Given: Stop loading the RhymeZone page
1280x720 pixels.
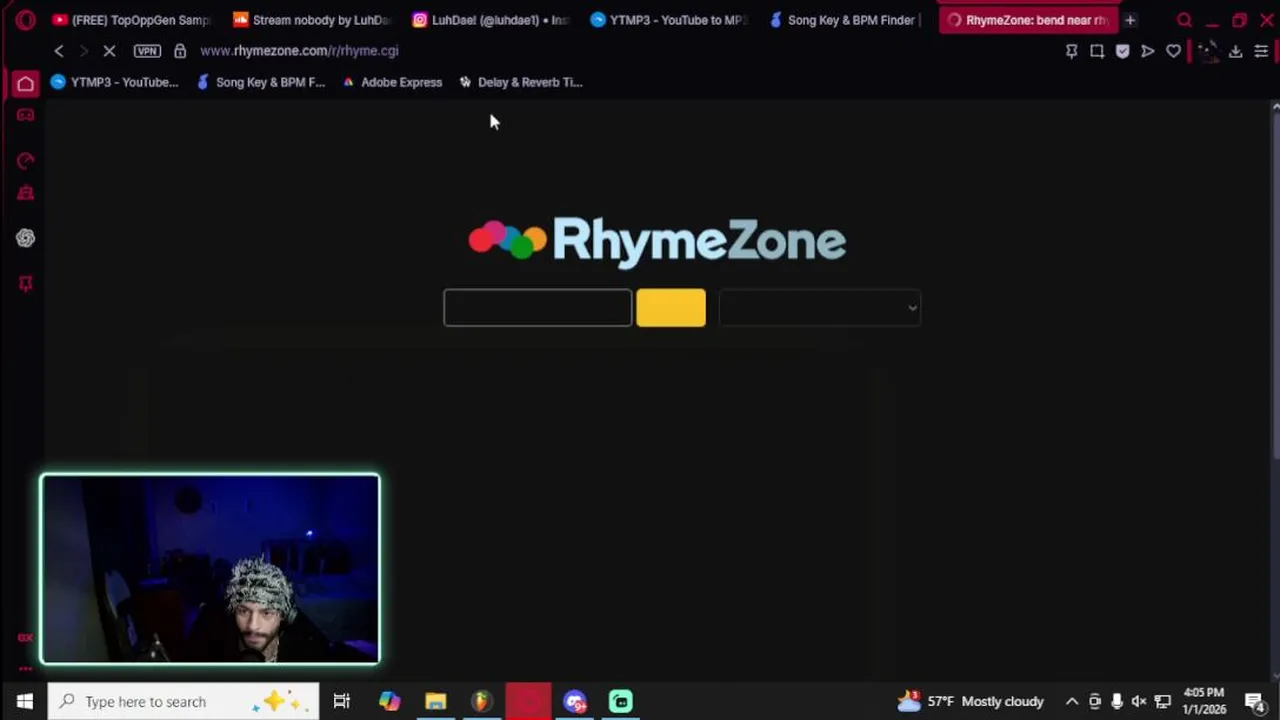Looking at the screenshot, I should [109, 50].
